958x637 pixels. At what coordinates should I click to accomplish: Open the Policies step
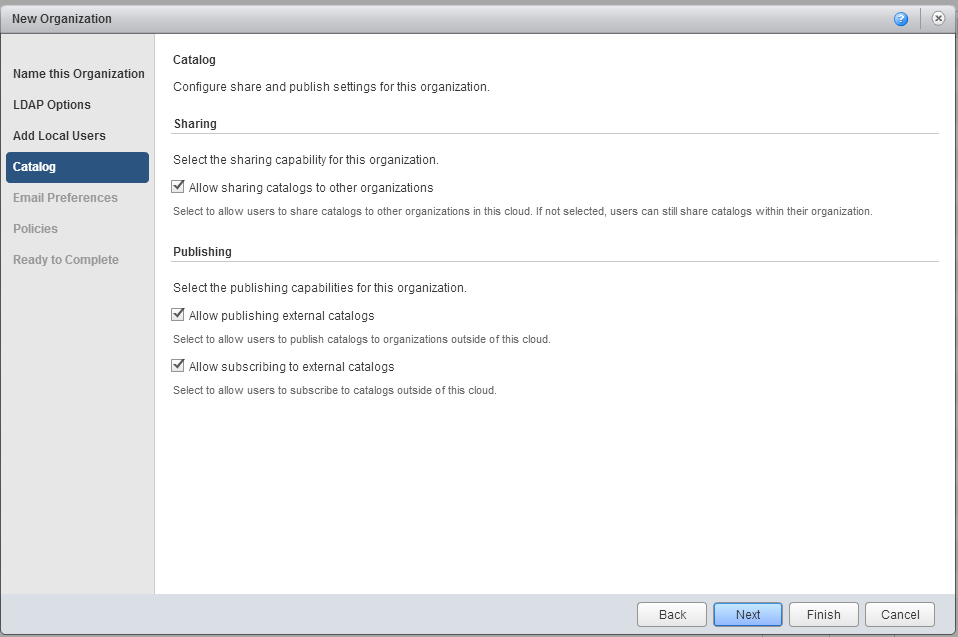35,229
